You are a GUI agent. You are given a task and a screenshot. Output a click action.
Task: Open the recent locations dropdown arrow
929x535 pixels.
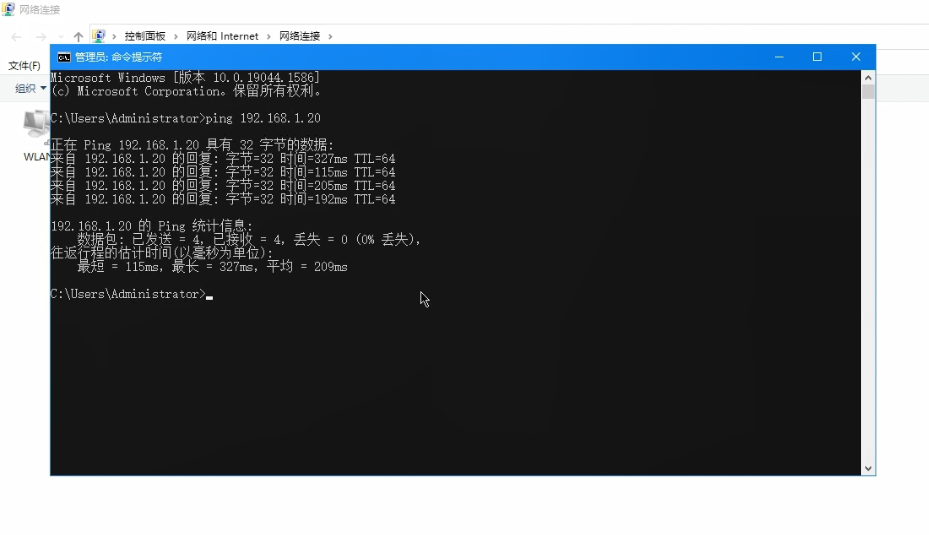pos(60,37)
